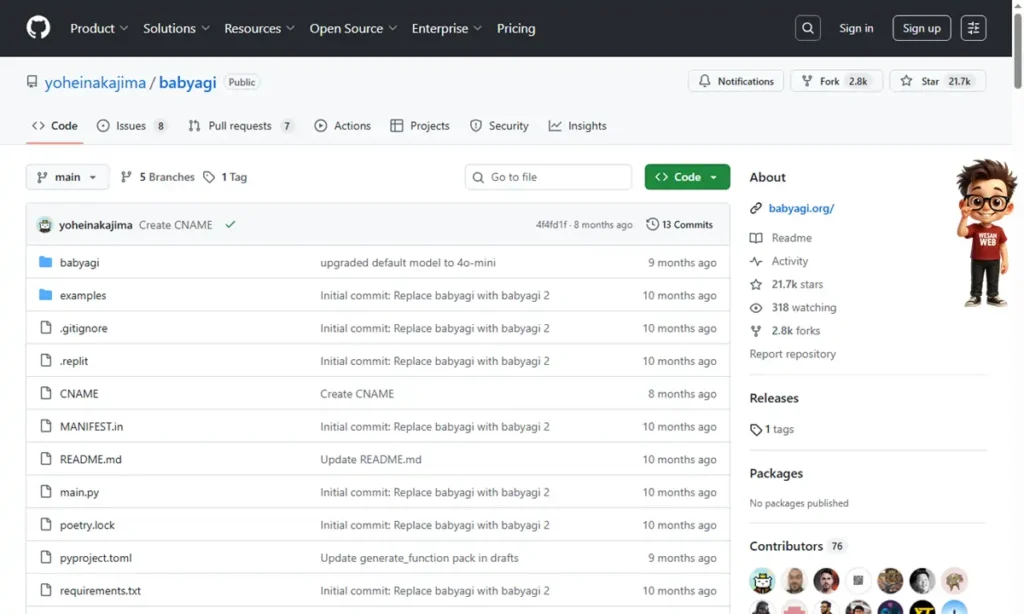Click Report repository

click(x=792, y=353)
